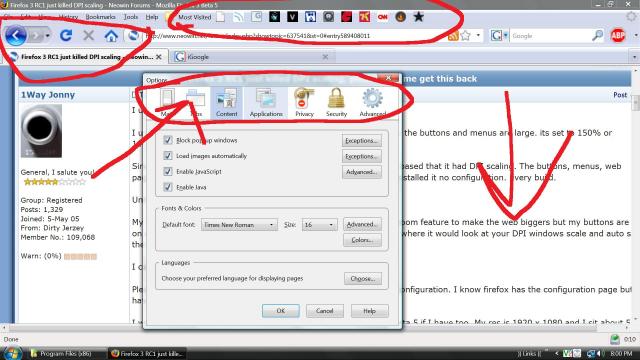Stop loading with the X icon
Viewport: 640px width, 360px height.
[x=88, y=36]
